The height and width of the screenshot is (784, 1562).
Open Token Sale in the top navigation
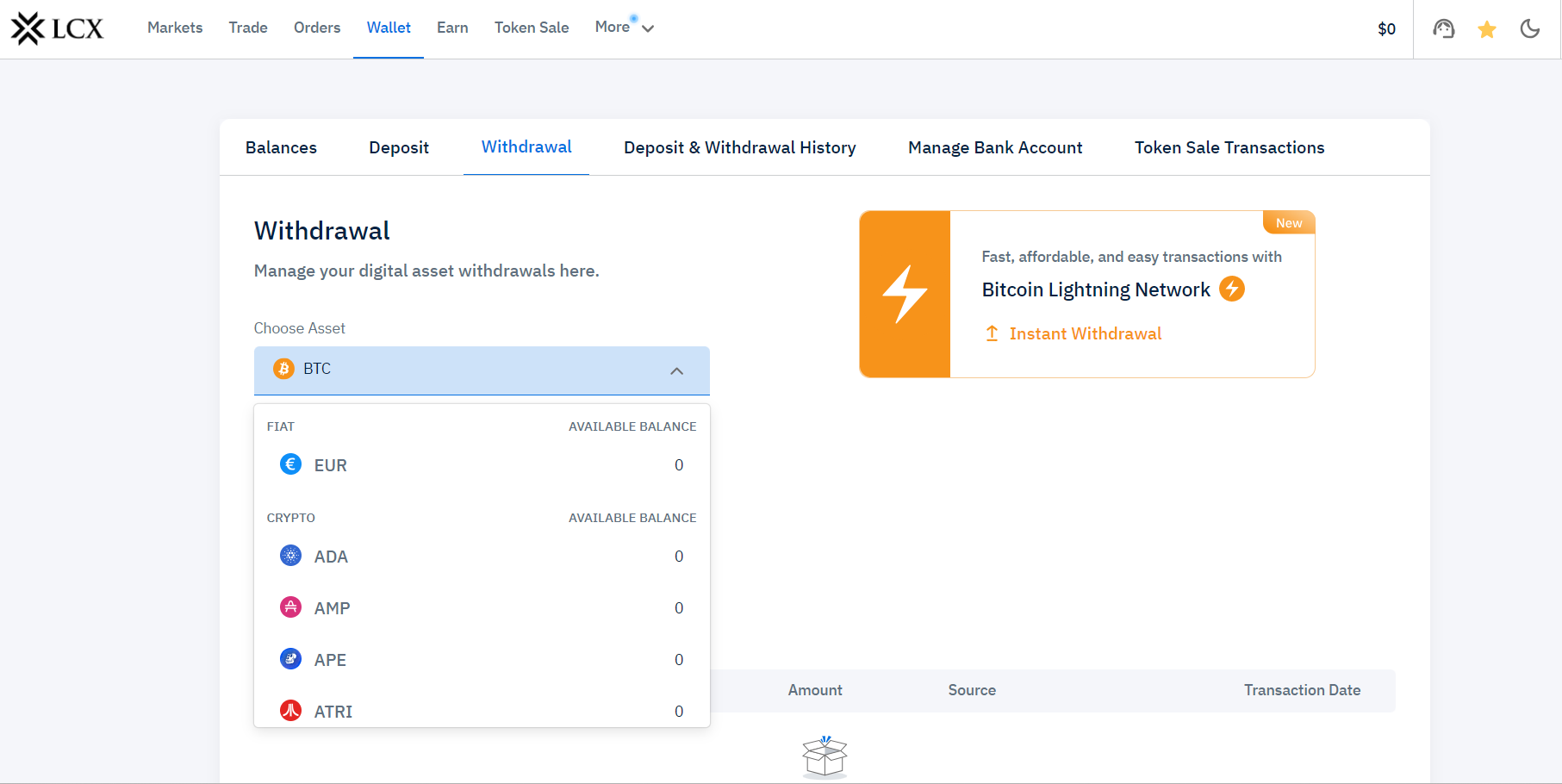click(x=532, y=28)
